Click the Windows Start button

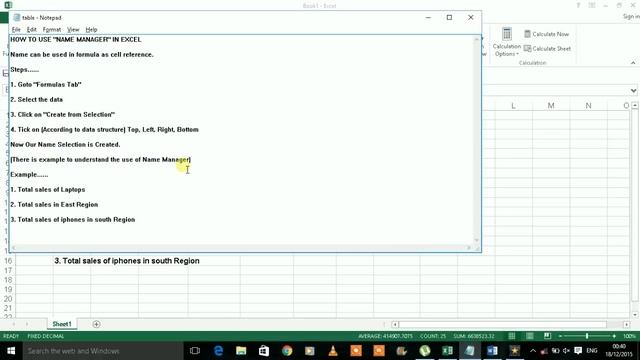tap(11, 351)
